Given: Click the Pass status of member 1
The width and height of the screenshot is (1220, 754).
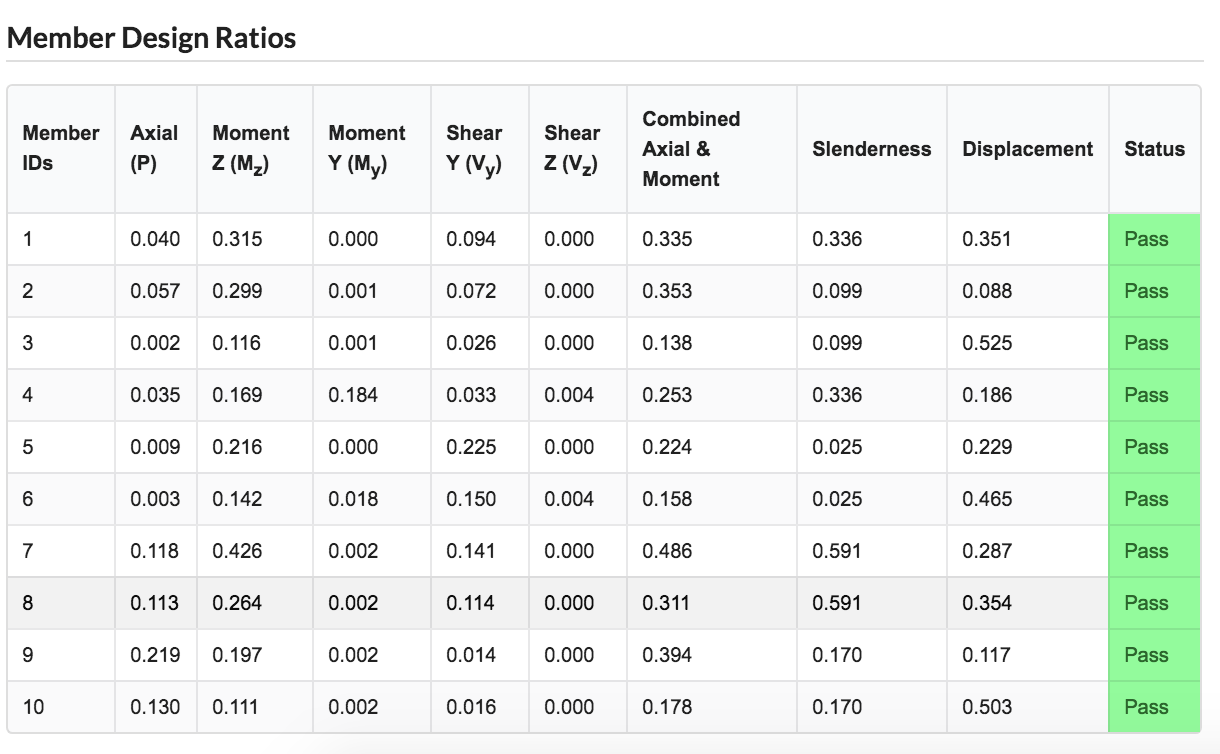Looking at the screenshot, I should [x=1146, y=239].
